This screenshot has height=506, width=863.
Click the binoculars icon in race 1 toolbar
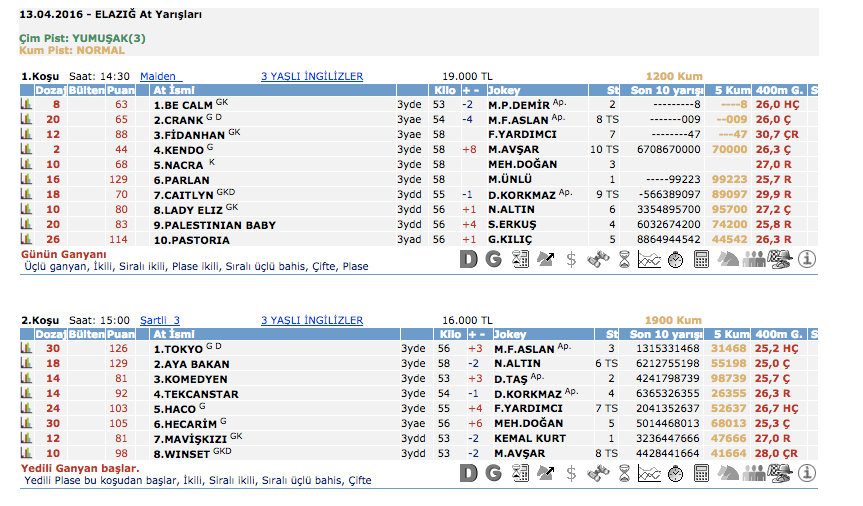pyautogui.click(x=598, y=259)
